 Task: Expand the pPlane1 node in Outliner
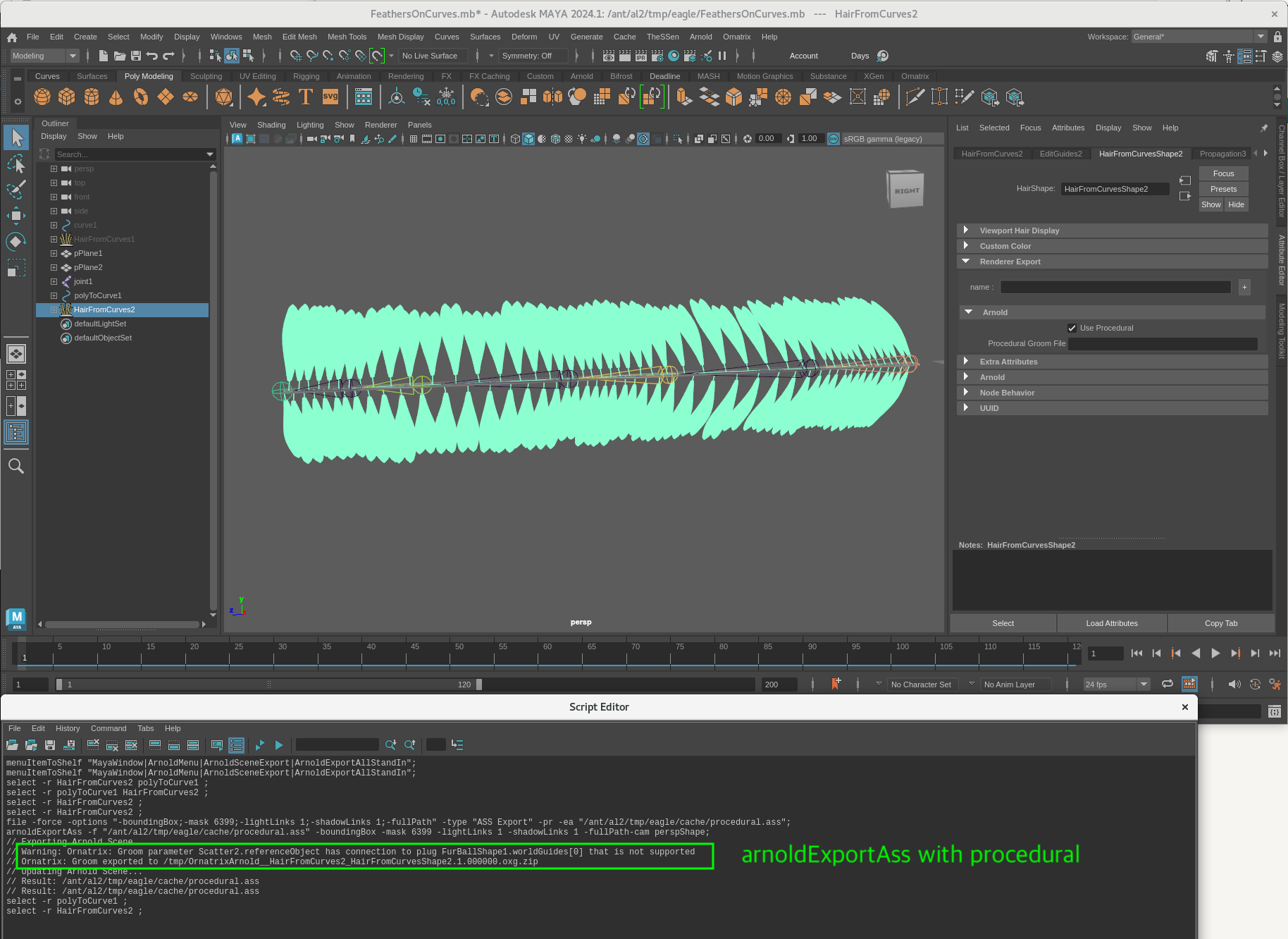coord(54,253)
